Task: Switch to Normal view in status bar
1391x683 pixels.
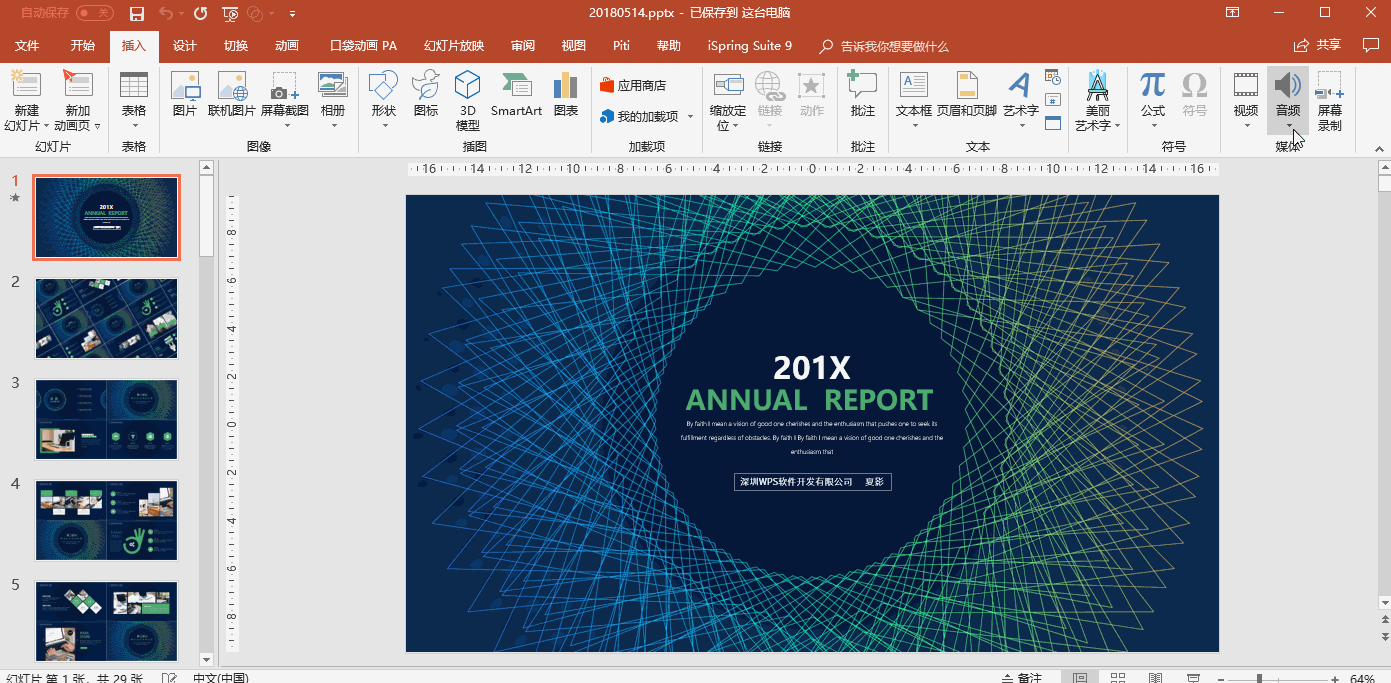Action: pos(1080,678)
